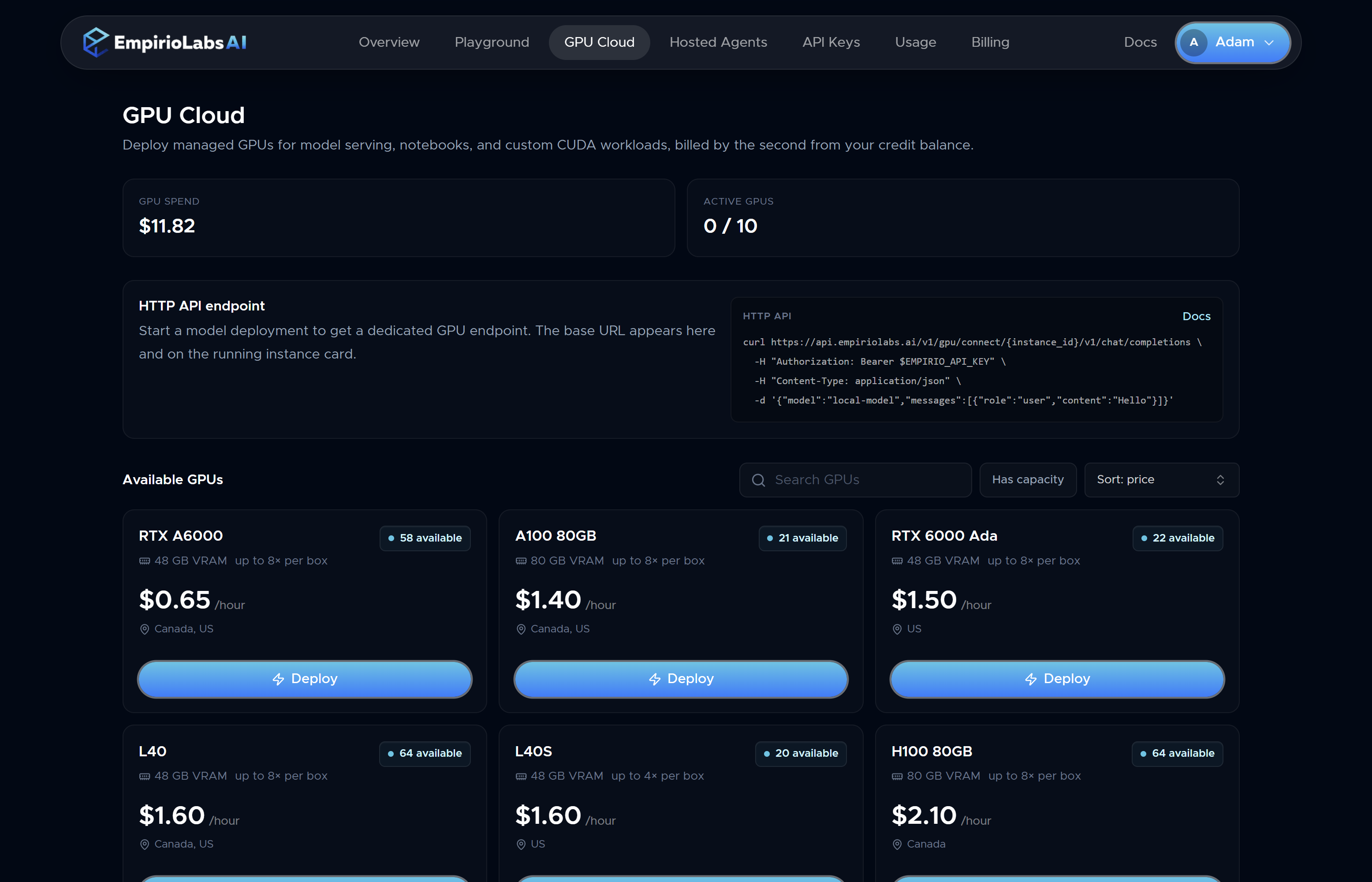Viewport: 1372px width, 882px height.
Task: Click the search magnifier icon
Action: click(x=758, y=480)
